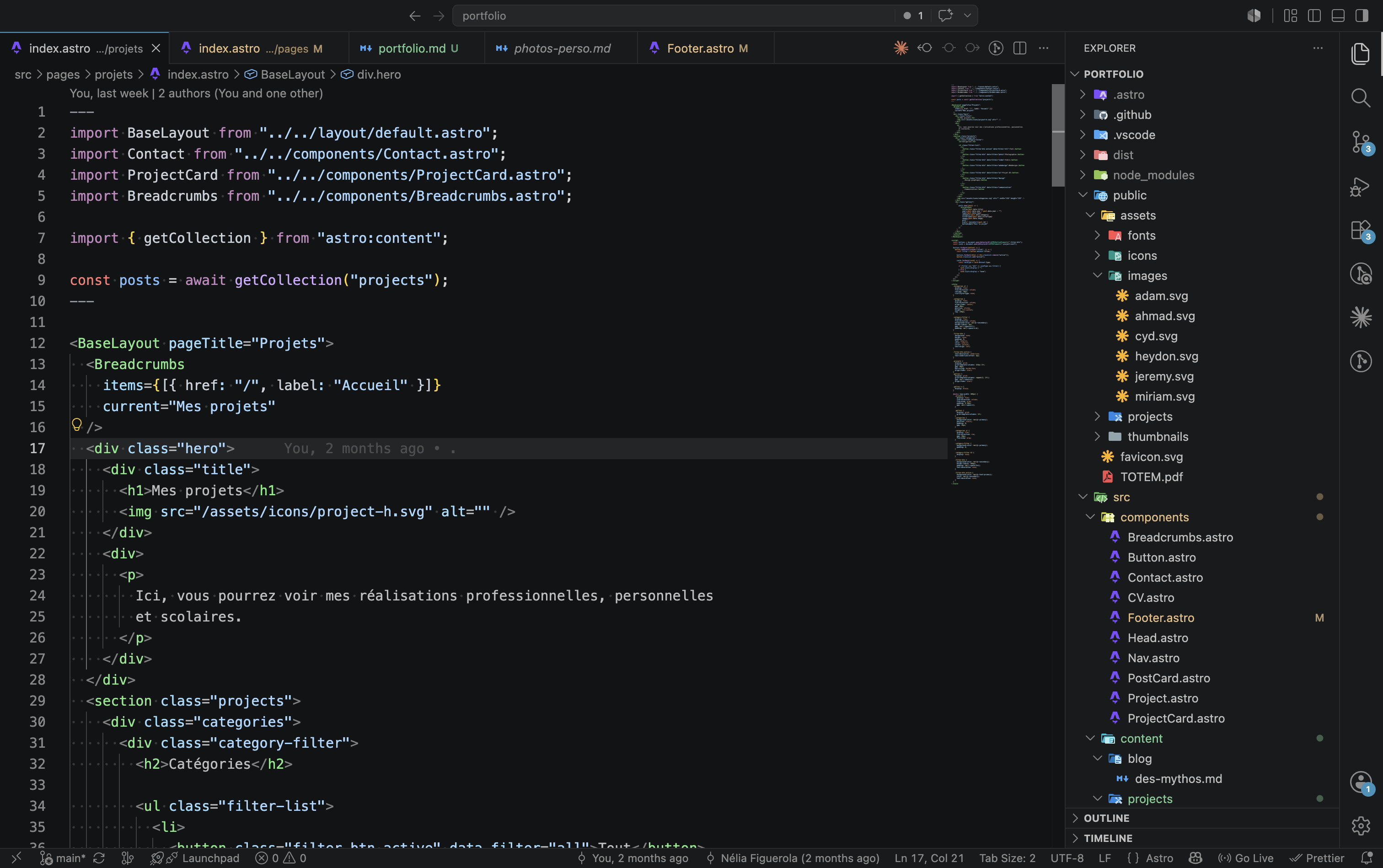
Task: Split the editor to the right
Action: click(x=1019, y=48)
